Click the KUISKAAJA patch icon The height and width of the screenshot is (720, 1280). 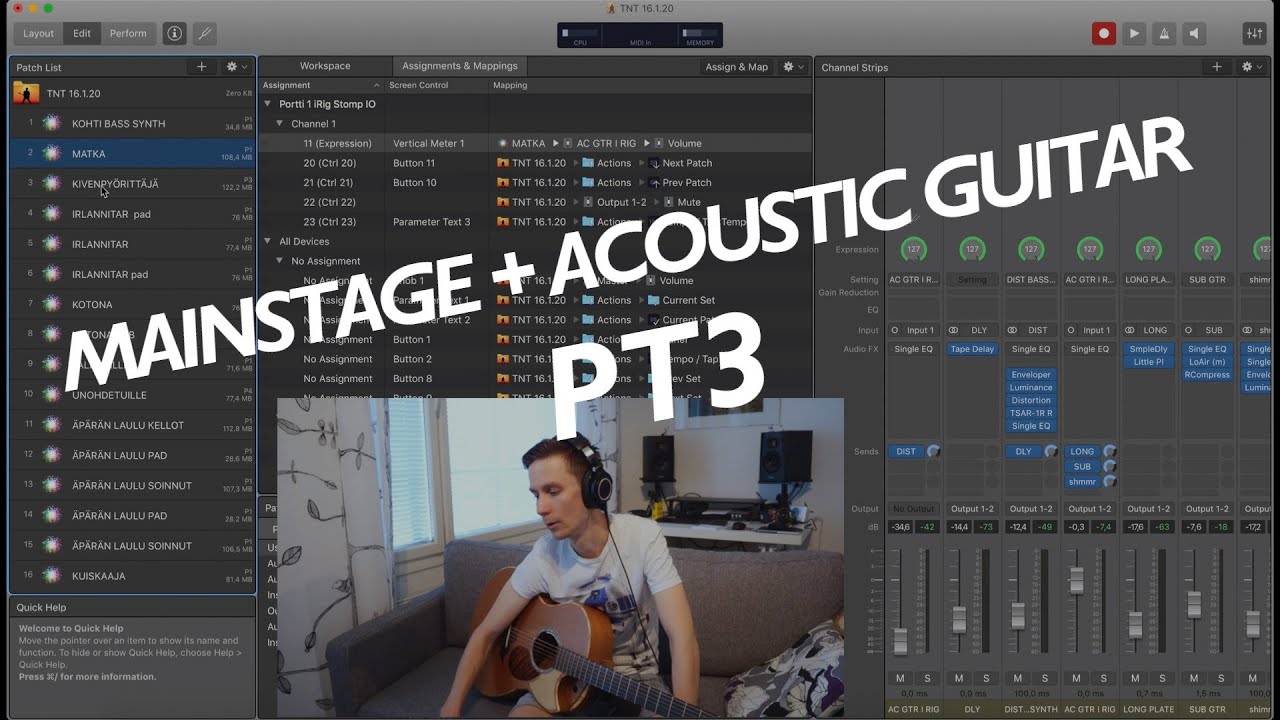[x=52, y=576]
